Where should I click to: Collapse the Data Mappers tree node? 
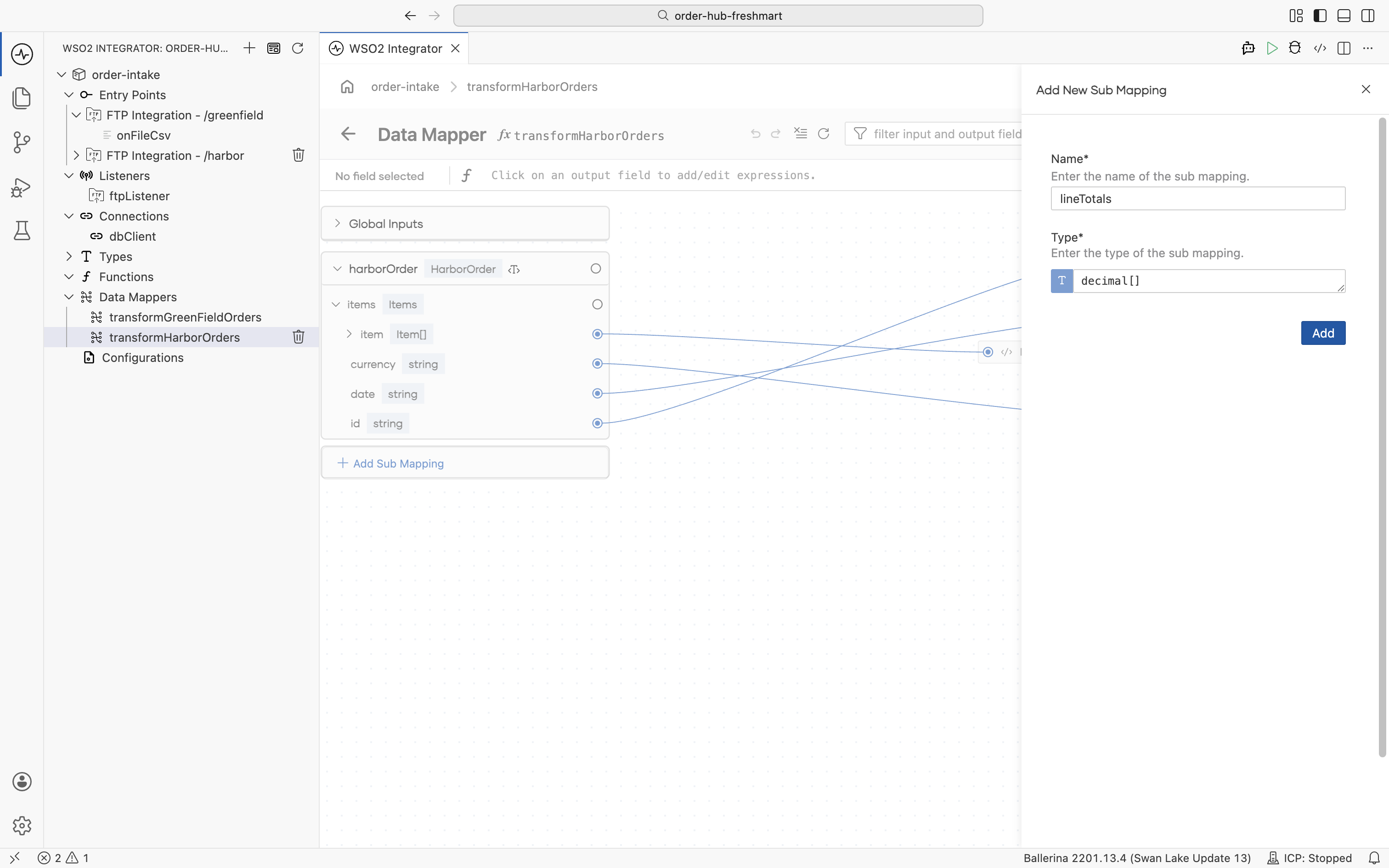[69, 297]
